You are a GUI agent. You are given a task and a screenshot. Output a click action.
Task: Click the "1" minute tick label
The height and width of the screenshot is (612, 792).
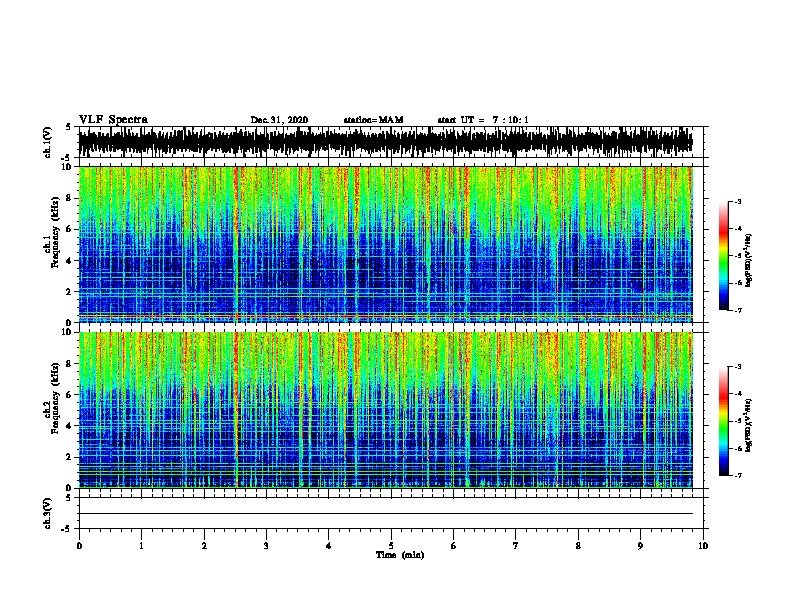click(141, 546)
